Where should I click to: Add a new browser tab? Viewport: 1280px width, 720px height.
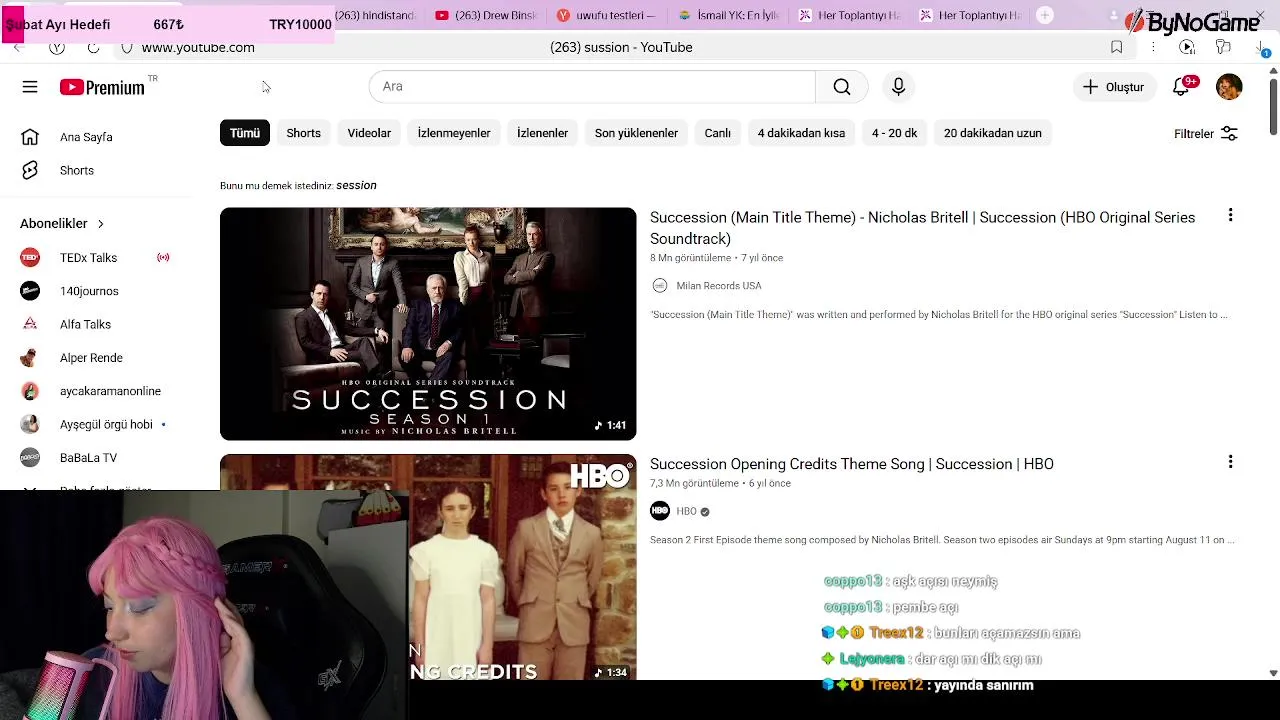(x=1045, y=15)
